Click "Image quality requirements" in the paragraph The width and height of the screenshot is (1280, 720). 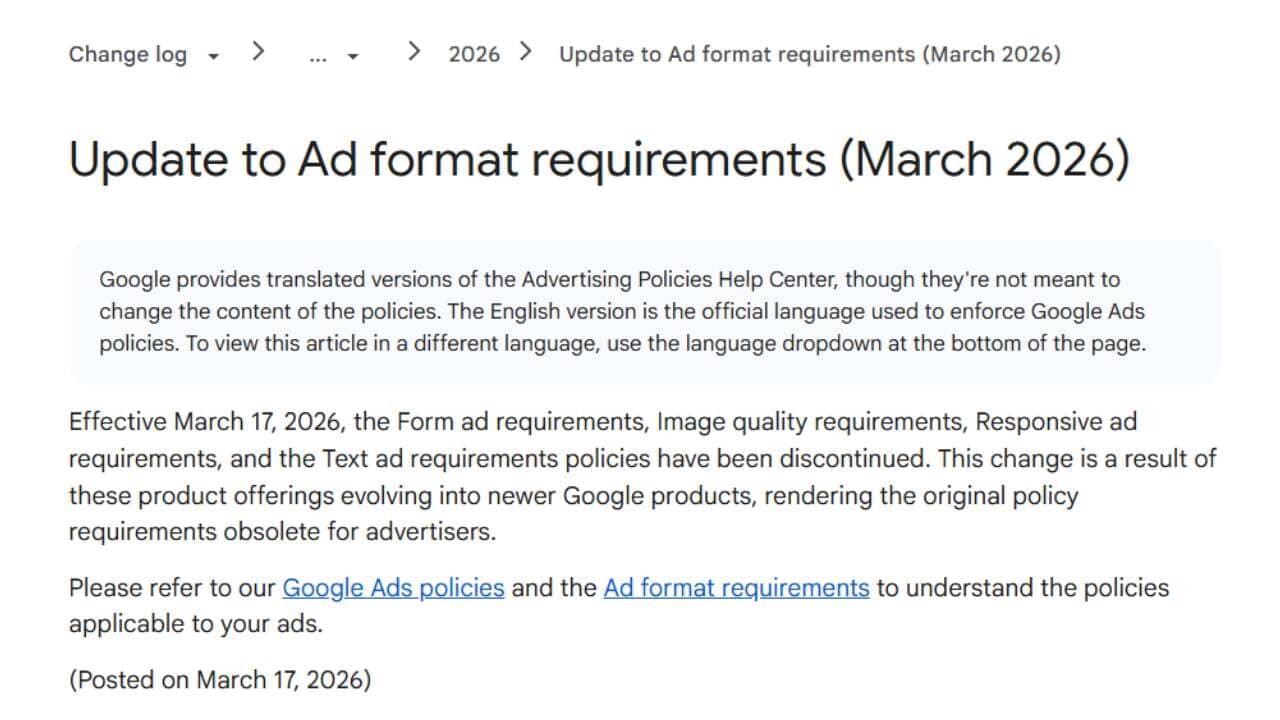click(x=811, y=421)
